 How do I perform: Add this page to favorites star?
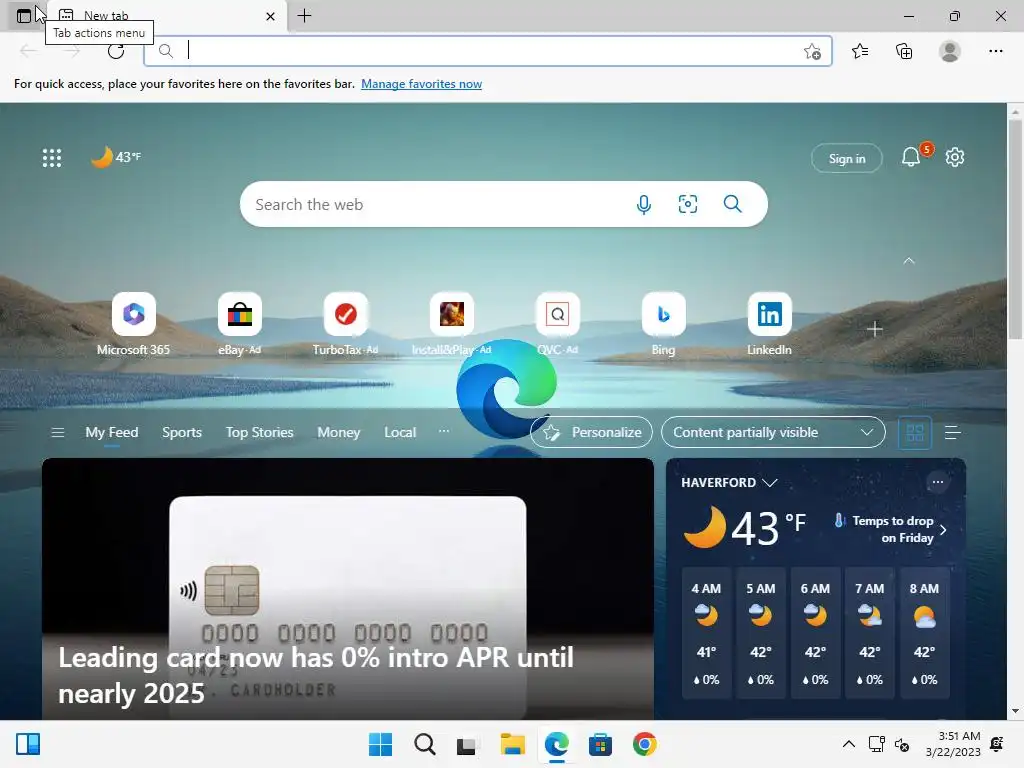(x=812, y=51)
